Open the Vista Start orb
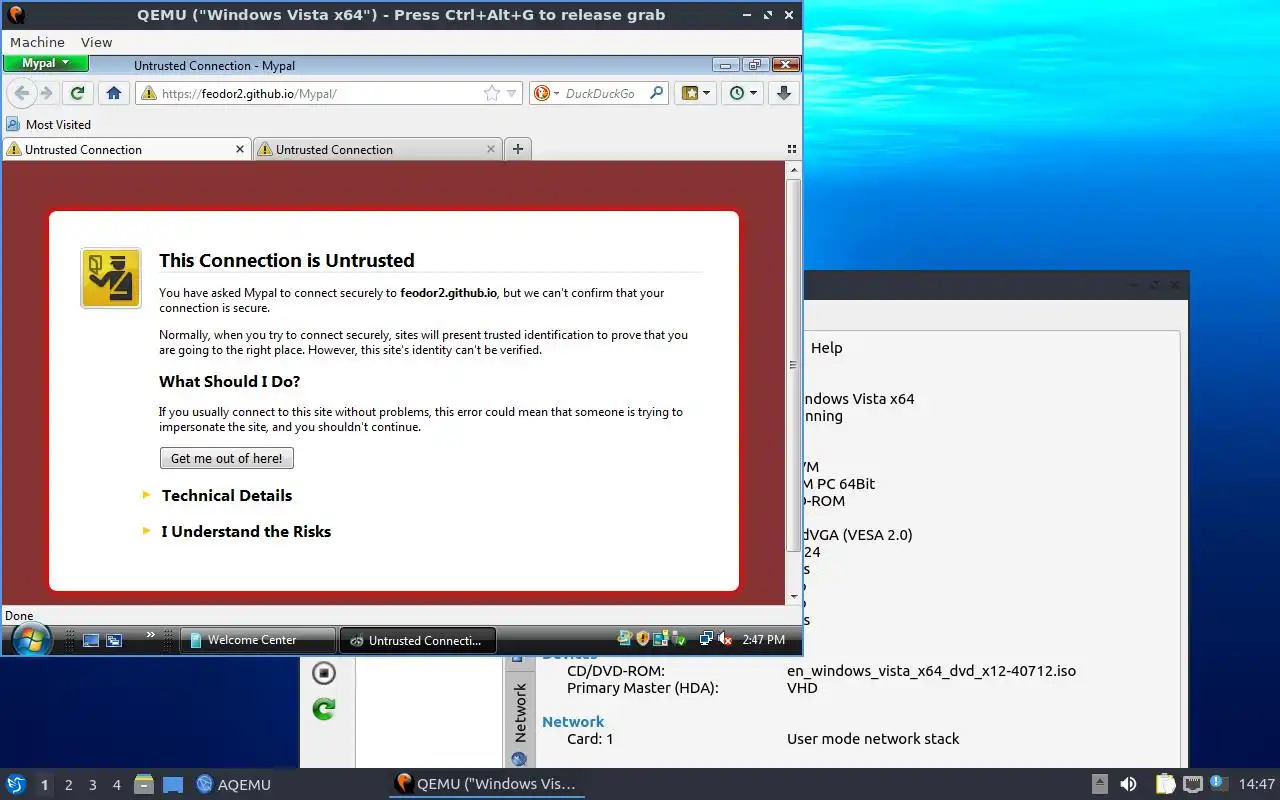The image size is (1280, 800). pos(31,640)
